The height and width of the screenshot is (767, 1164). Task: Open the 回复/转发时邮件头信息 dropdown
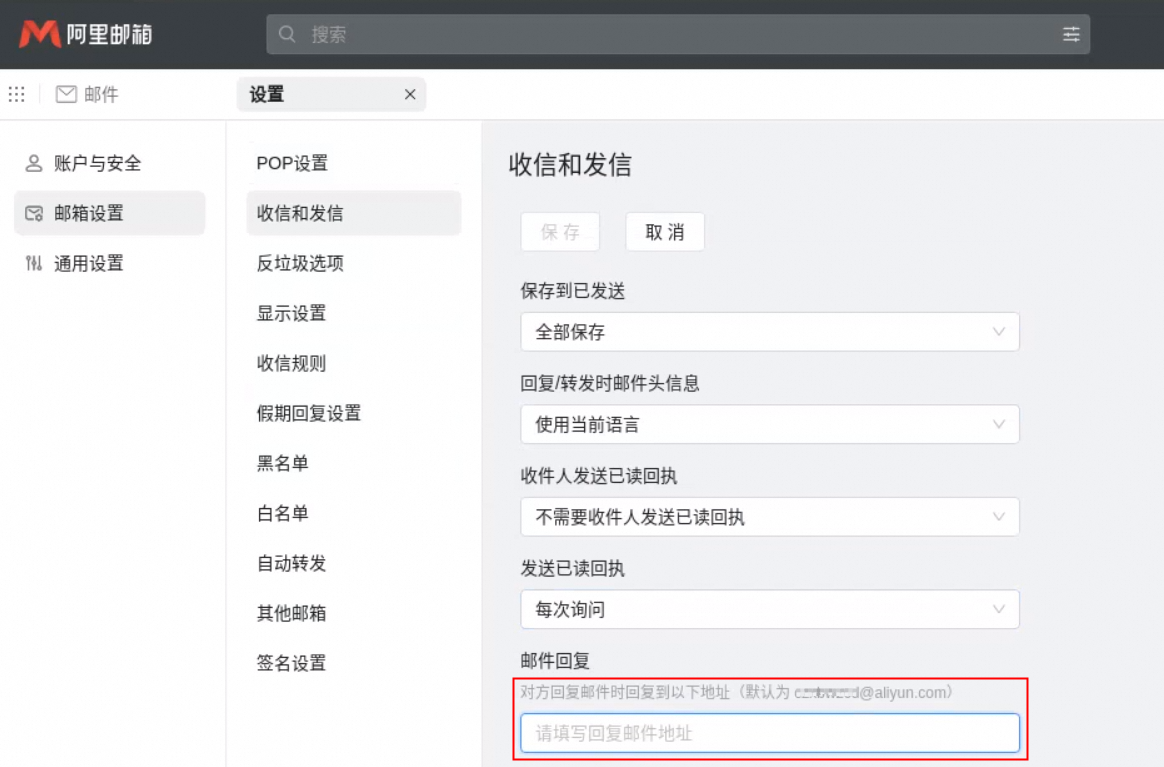click(769, 424)
